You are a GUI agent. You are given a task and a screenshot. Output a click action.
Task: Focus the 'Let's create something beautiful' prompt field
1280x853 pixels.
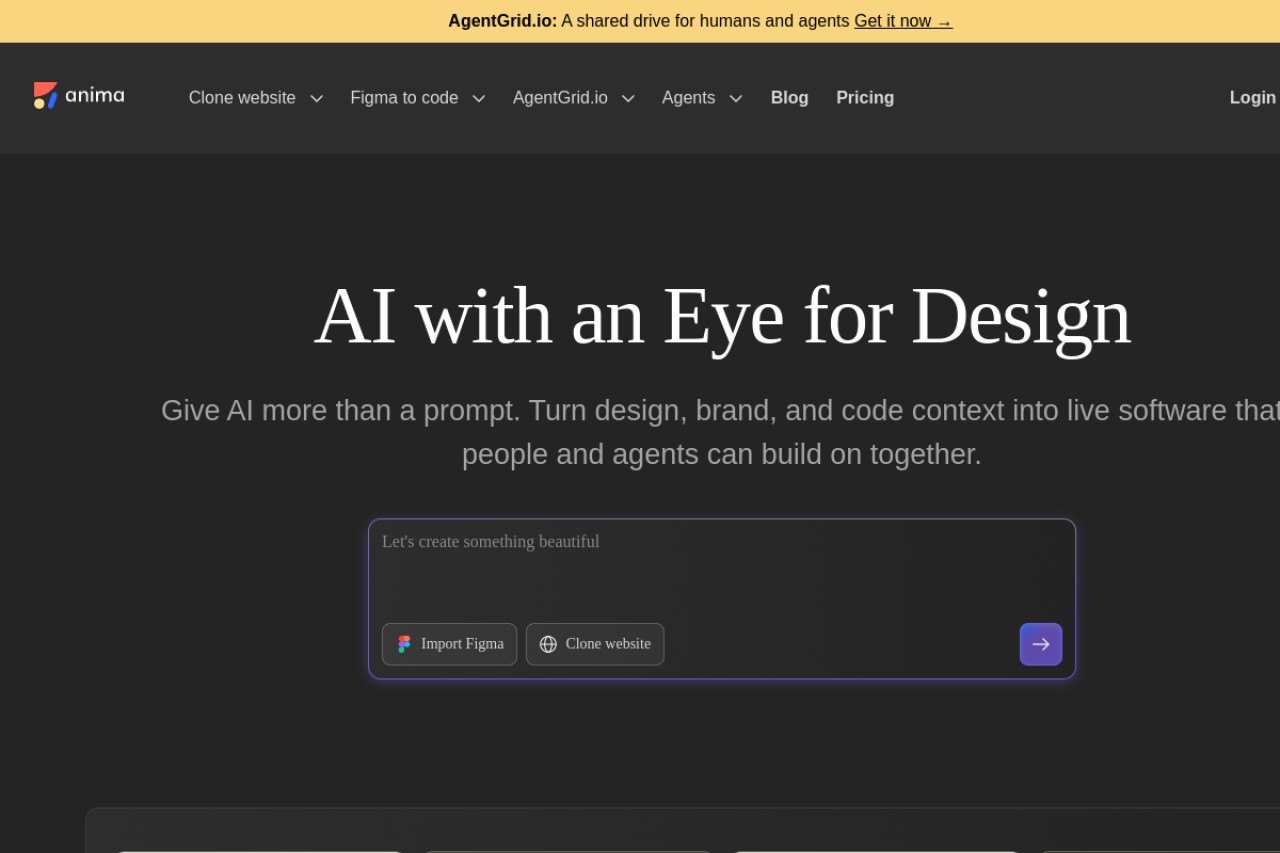click(721, 568)
